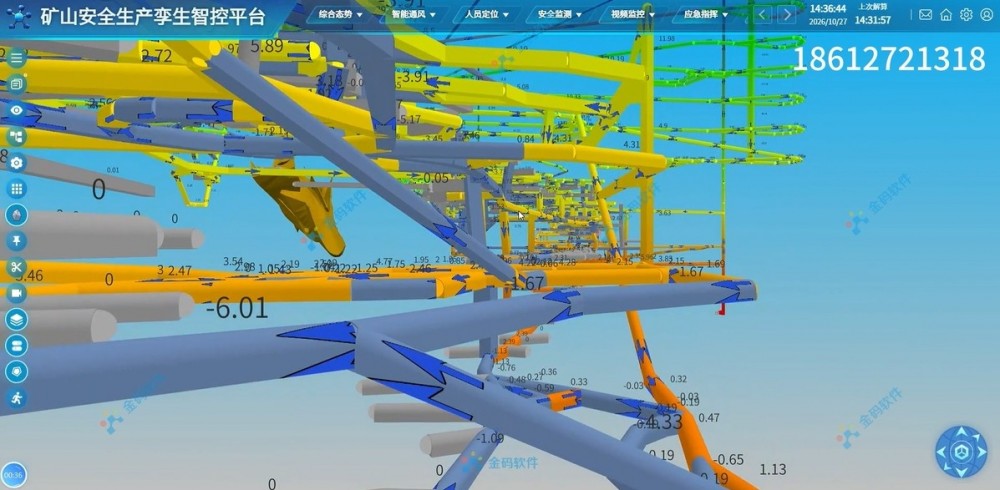
Task: Open the video camera tool in sidebar
Action: coord(17,293)
